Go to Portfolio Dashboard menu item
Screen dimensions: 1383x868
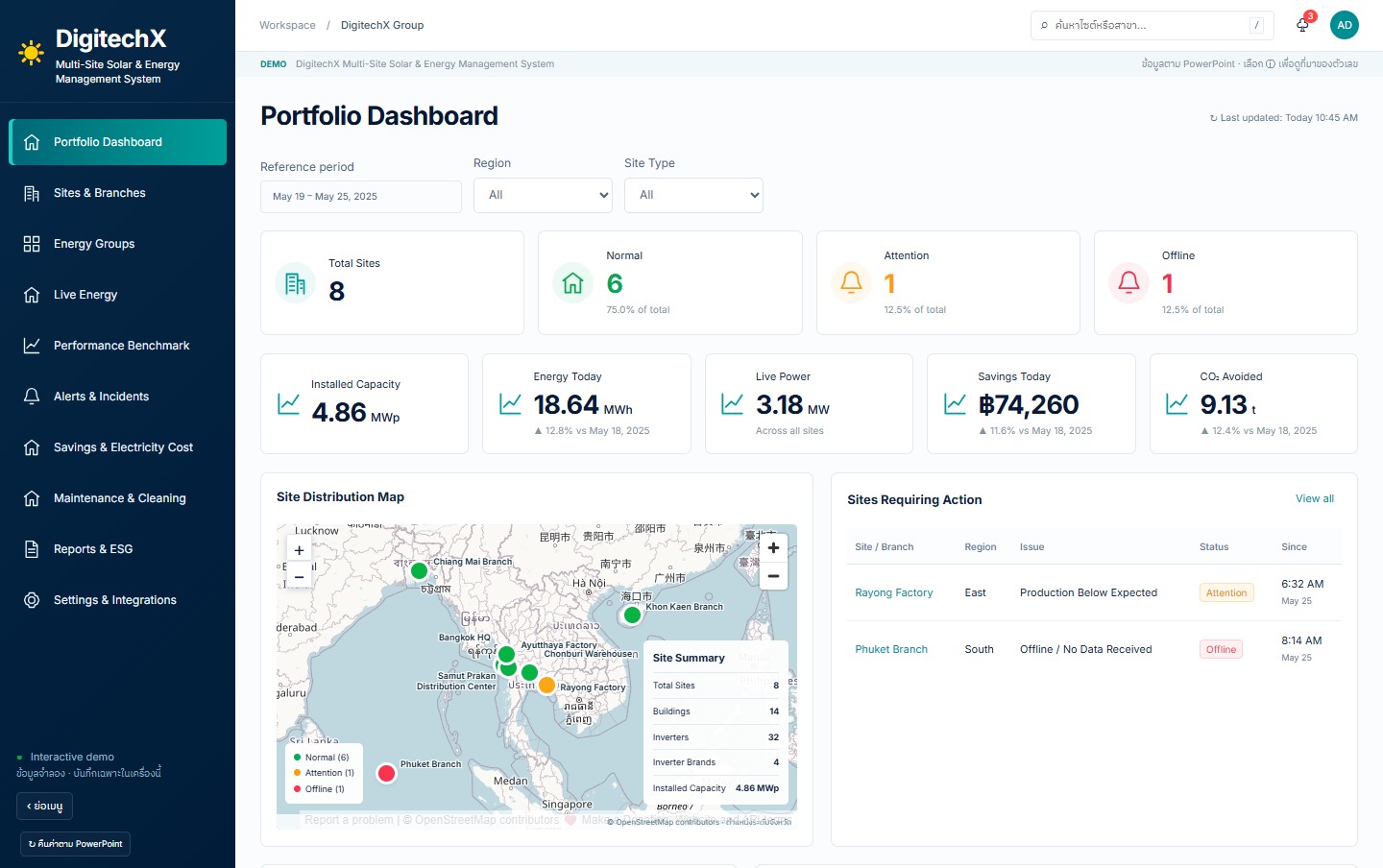[117, 142]
